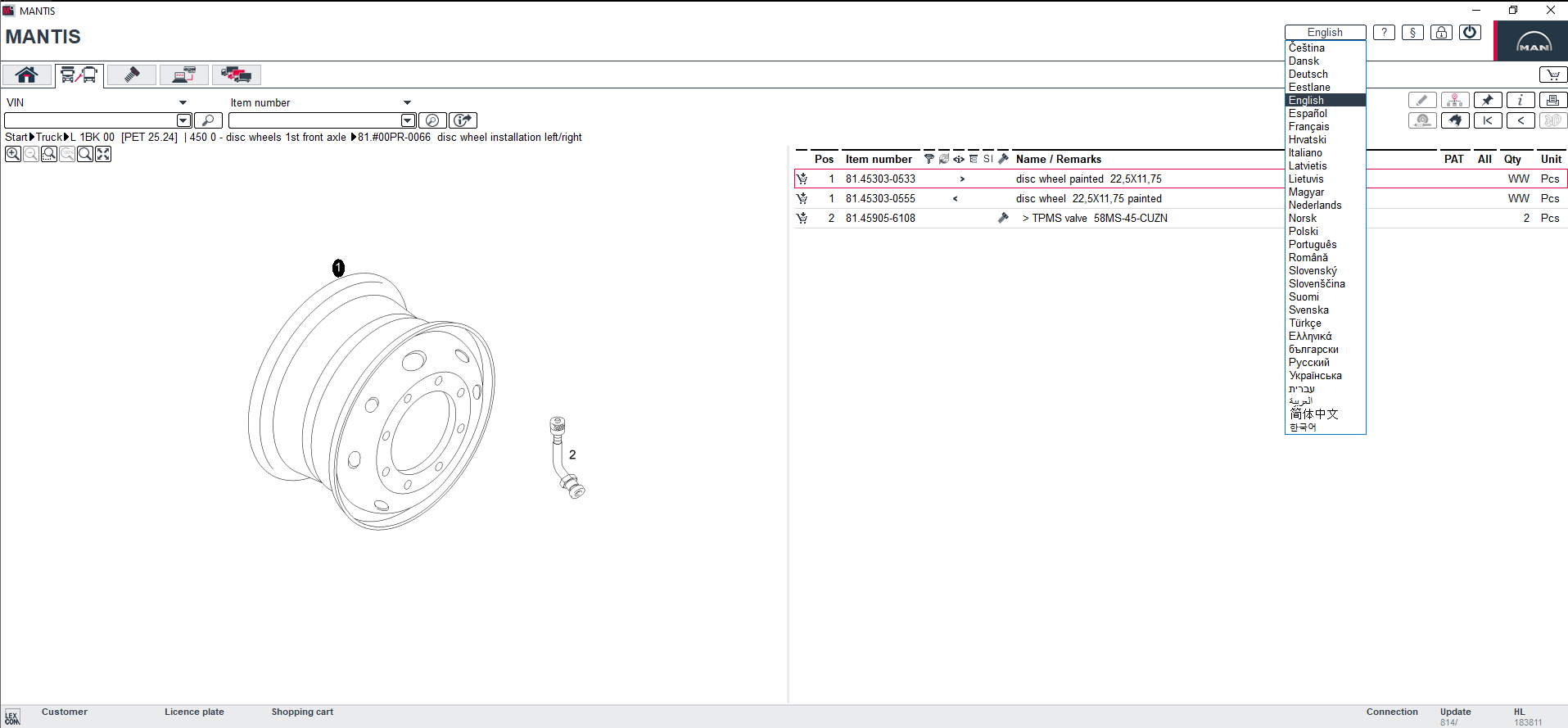Viewport: 1568px width, 728px height.
Task: Click the 100% zoom icon
Action: 67,154
